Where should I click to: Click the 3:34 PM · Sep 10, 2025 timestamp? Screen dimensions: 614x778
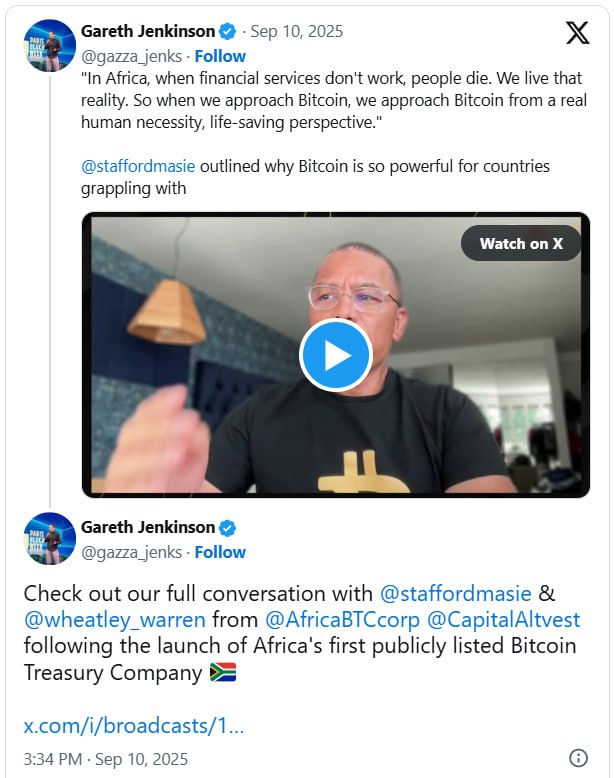click(105, 759)
